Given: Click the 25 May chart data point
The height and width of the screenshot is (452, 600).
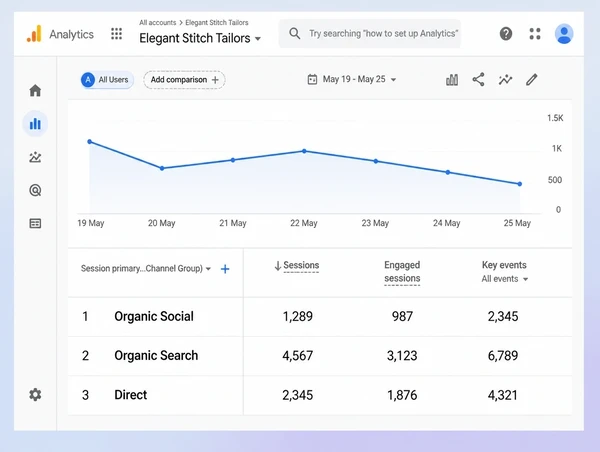Looking at the screenshot, I should 520,184.
